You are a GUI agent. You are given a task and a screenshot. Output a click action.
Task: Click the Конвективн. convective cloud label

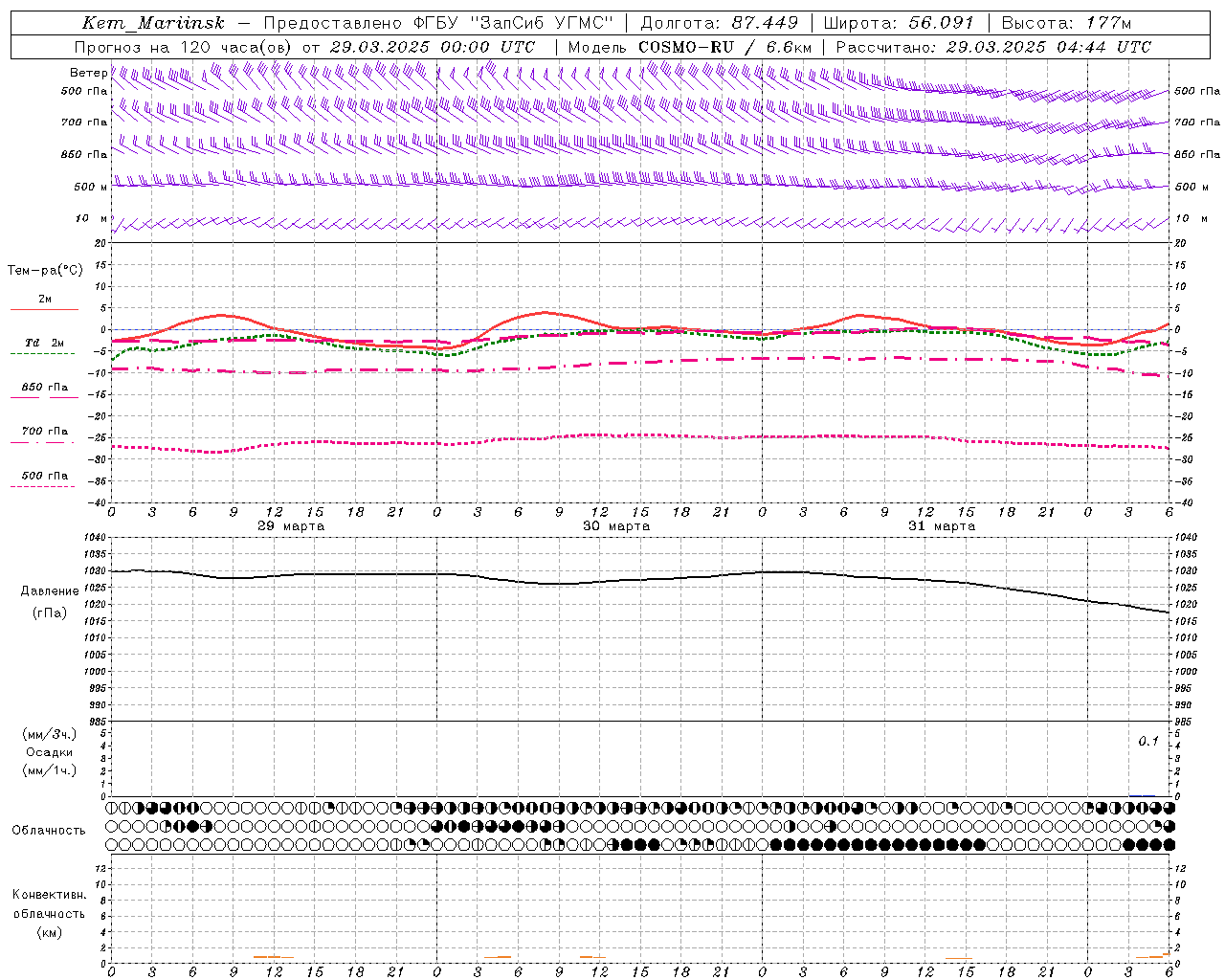50,895
